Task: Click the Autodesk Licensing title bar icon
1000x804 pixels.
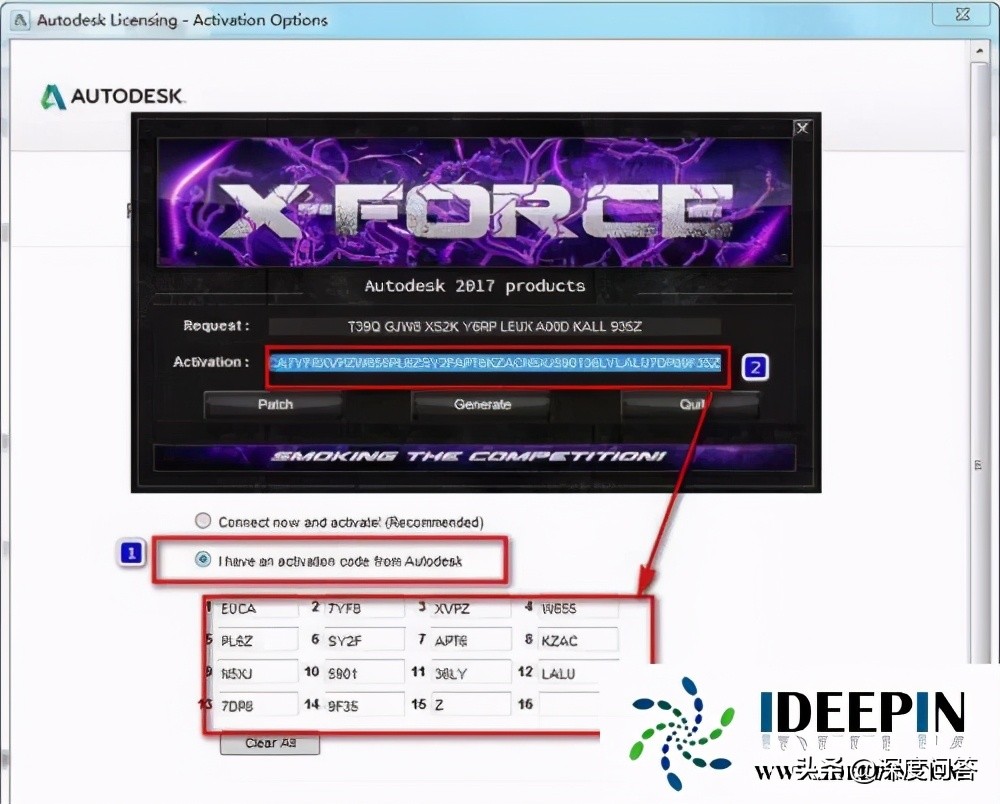Action: pyautogui.click(x=20, y=20)
